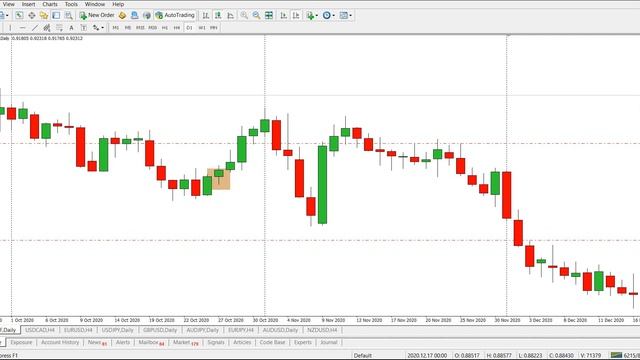Open the News terminal tab
This screenshot has height=360, width=640.
[97, 342]
